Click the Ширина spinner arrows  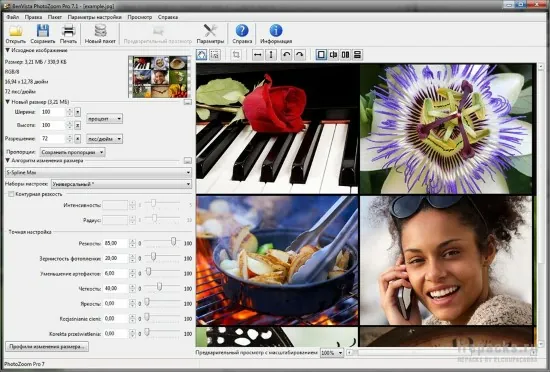pos(69,112)
